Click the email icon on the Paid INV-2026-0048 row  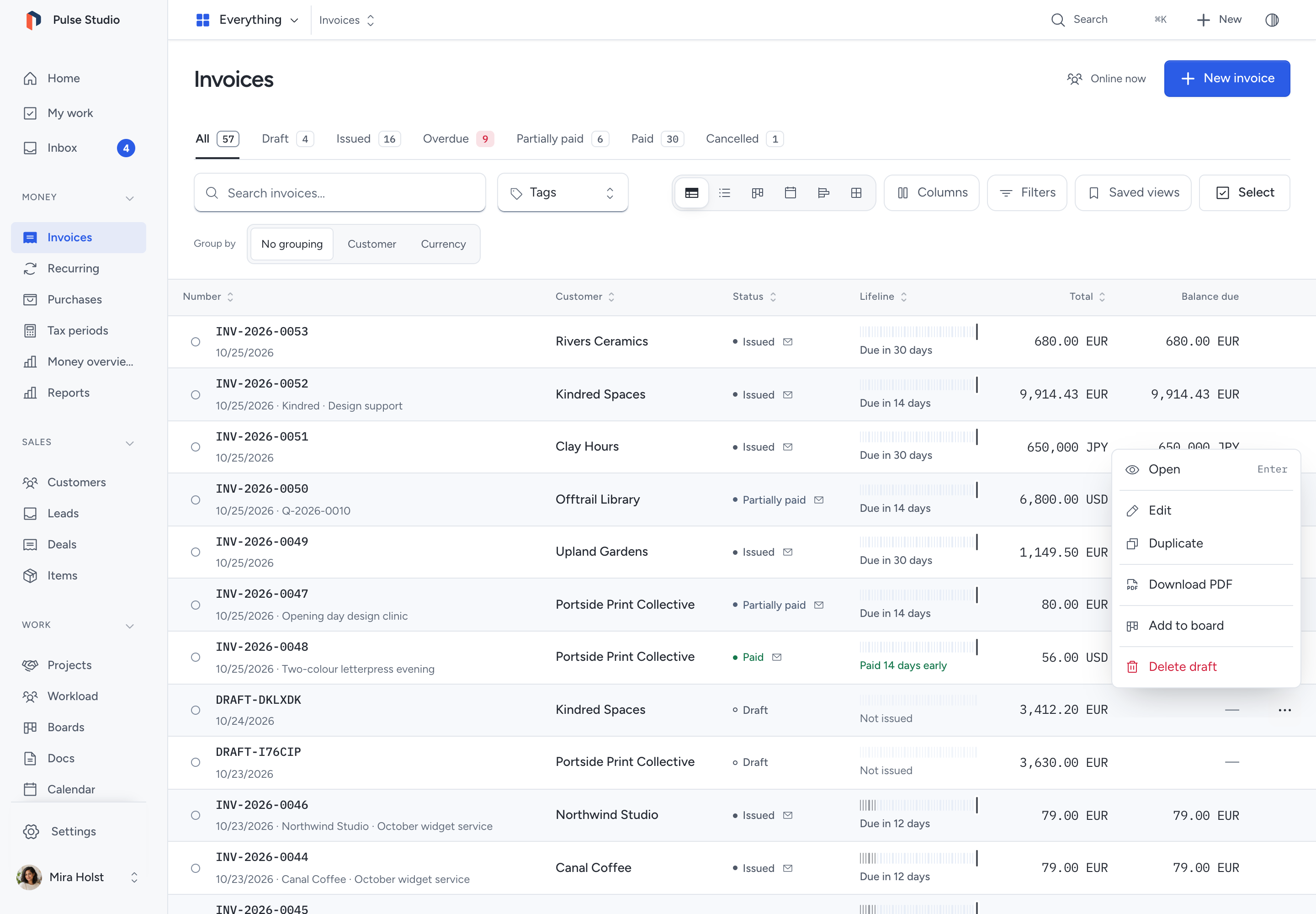[x=776, y=658]
